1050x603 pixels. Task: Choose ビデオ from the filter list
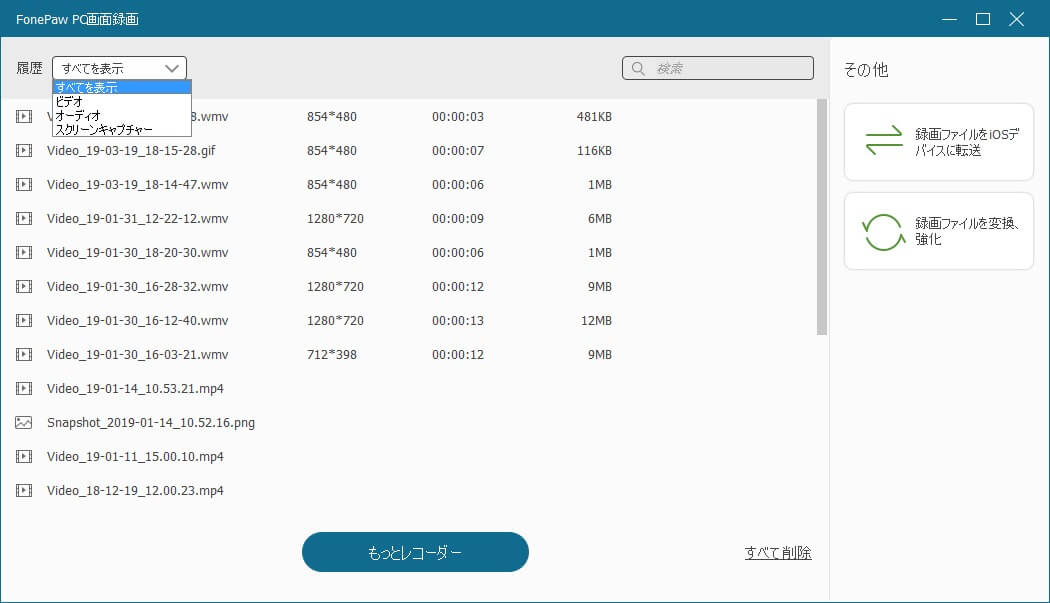click(123, 102)
